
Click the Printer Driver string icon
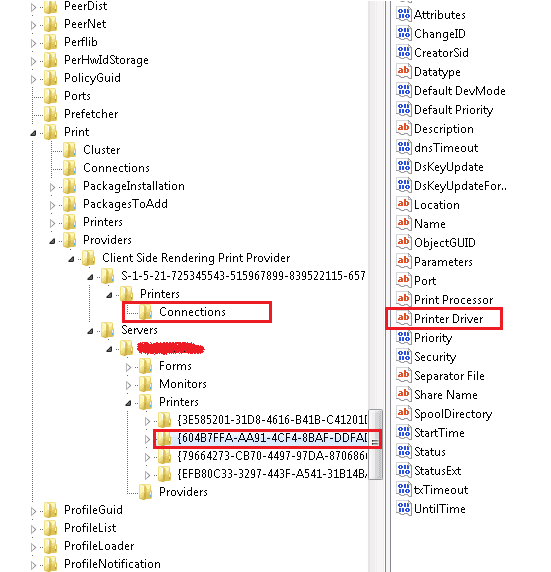click(x=404, y=318)
